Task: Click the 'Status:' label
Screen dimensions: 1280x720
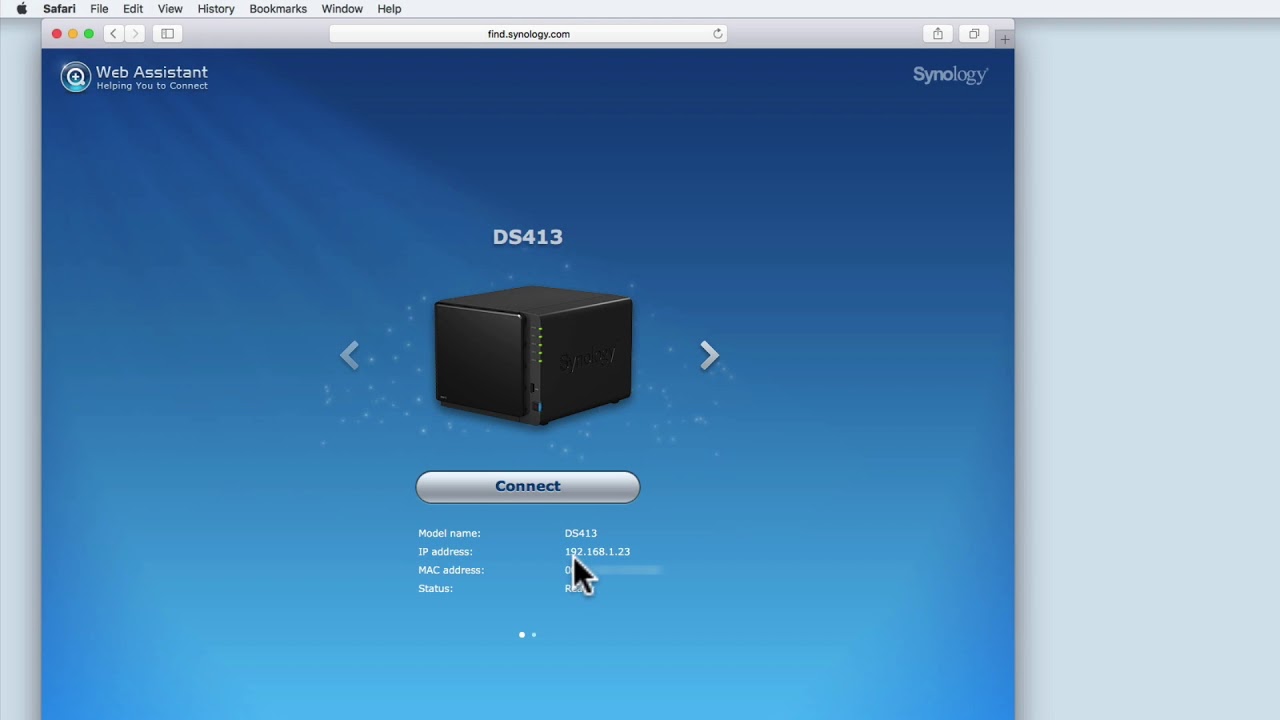Action: 435,589
